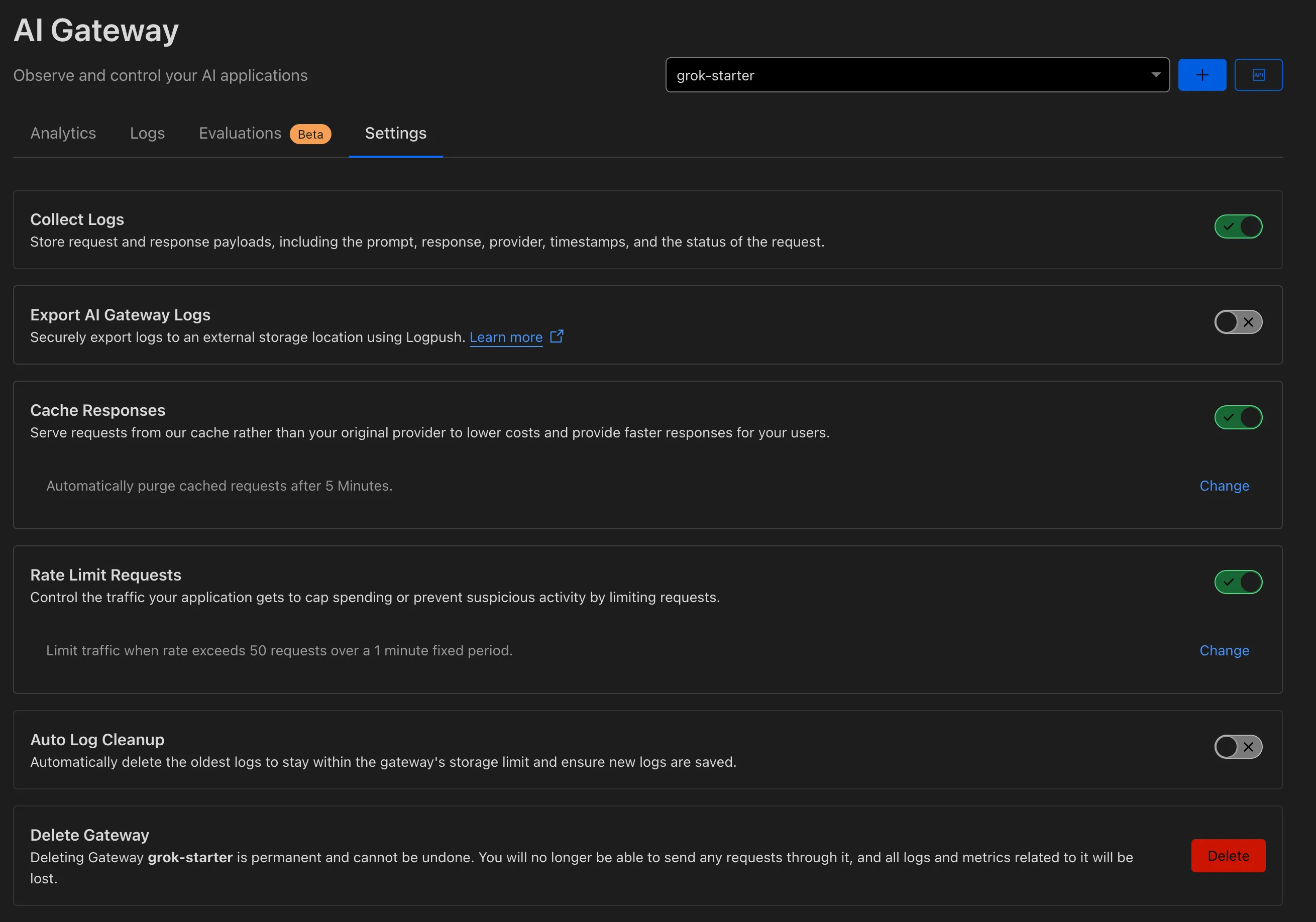Switch to the Analytics tab

[63, 133]
